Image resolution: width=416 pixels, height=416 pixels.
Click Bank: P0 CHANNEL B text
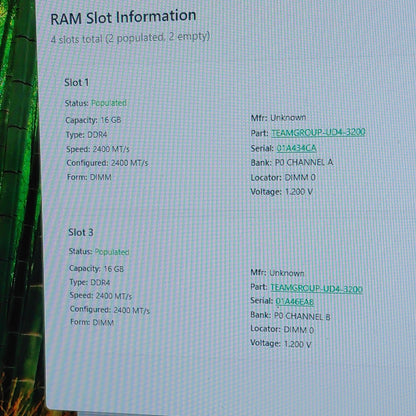coord(290,316)
